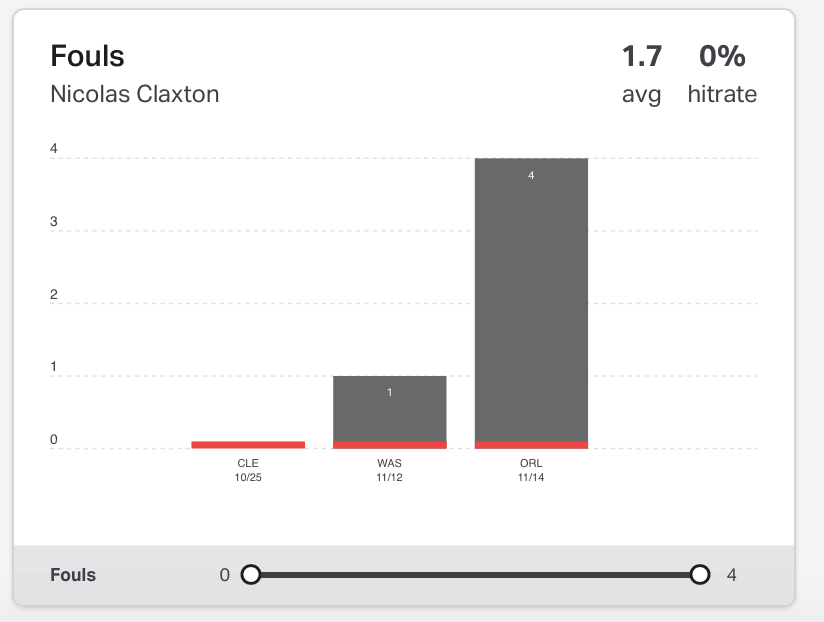Click the right slider handle at 4

tap(700, 575)
